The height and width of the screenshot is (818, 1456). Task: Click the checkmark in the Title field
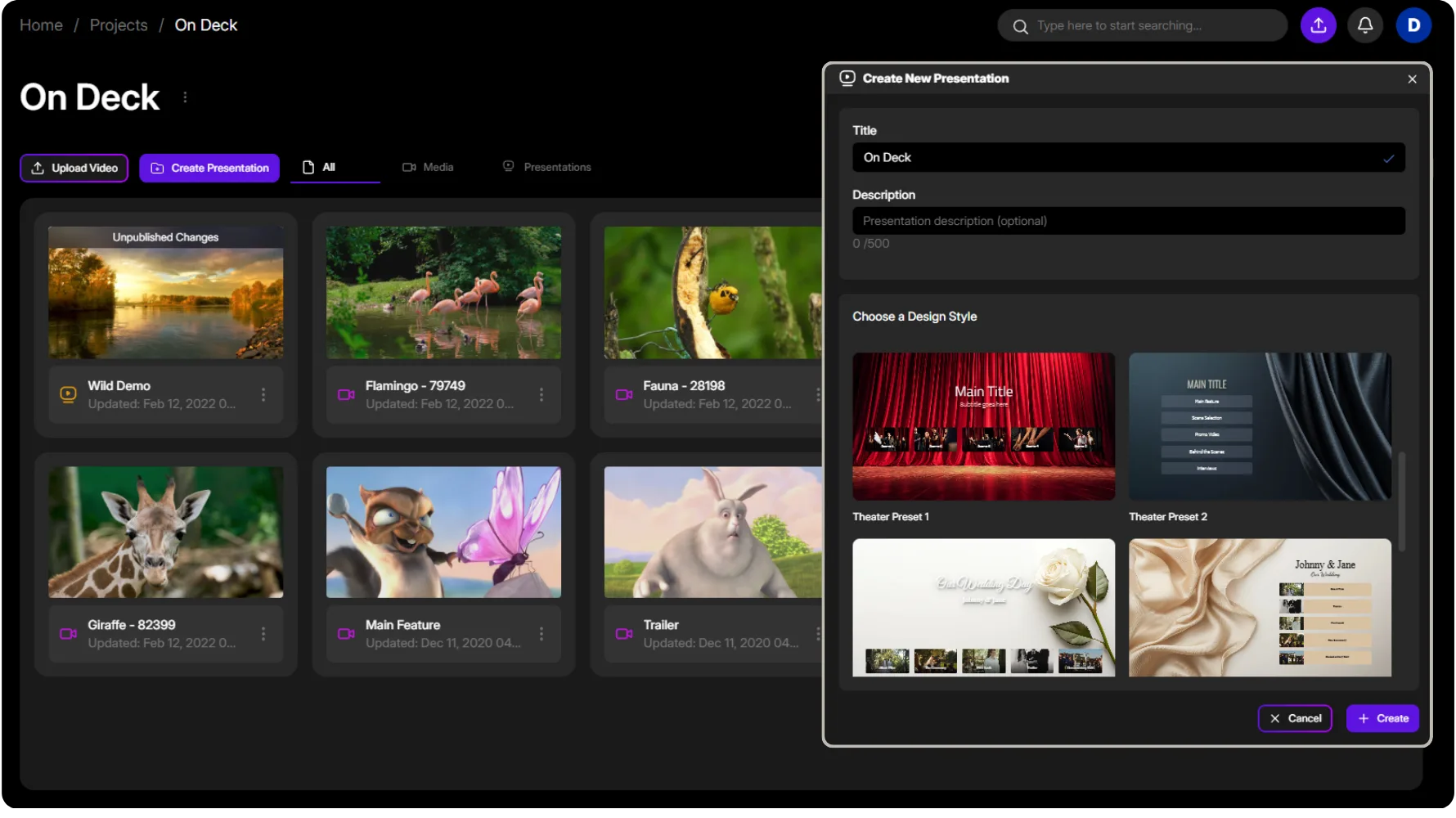click(x=1388, y=159)
